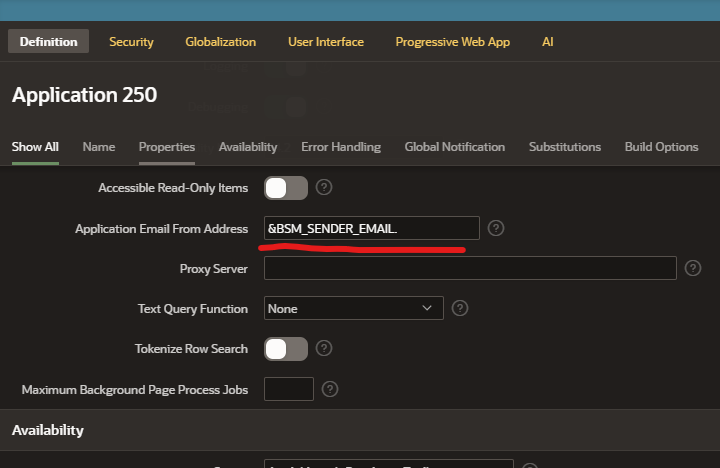Toggle the Tokenize Row Search switch
This screenshot has height=468, width=720.
[286, 349]
